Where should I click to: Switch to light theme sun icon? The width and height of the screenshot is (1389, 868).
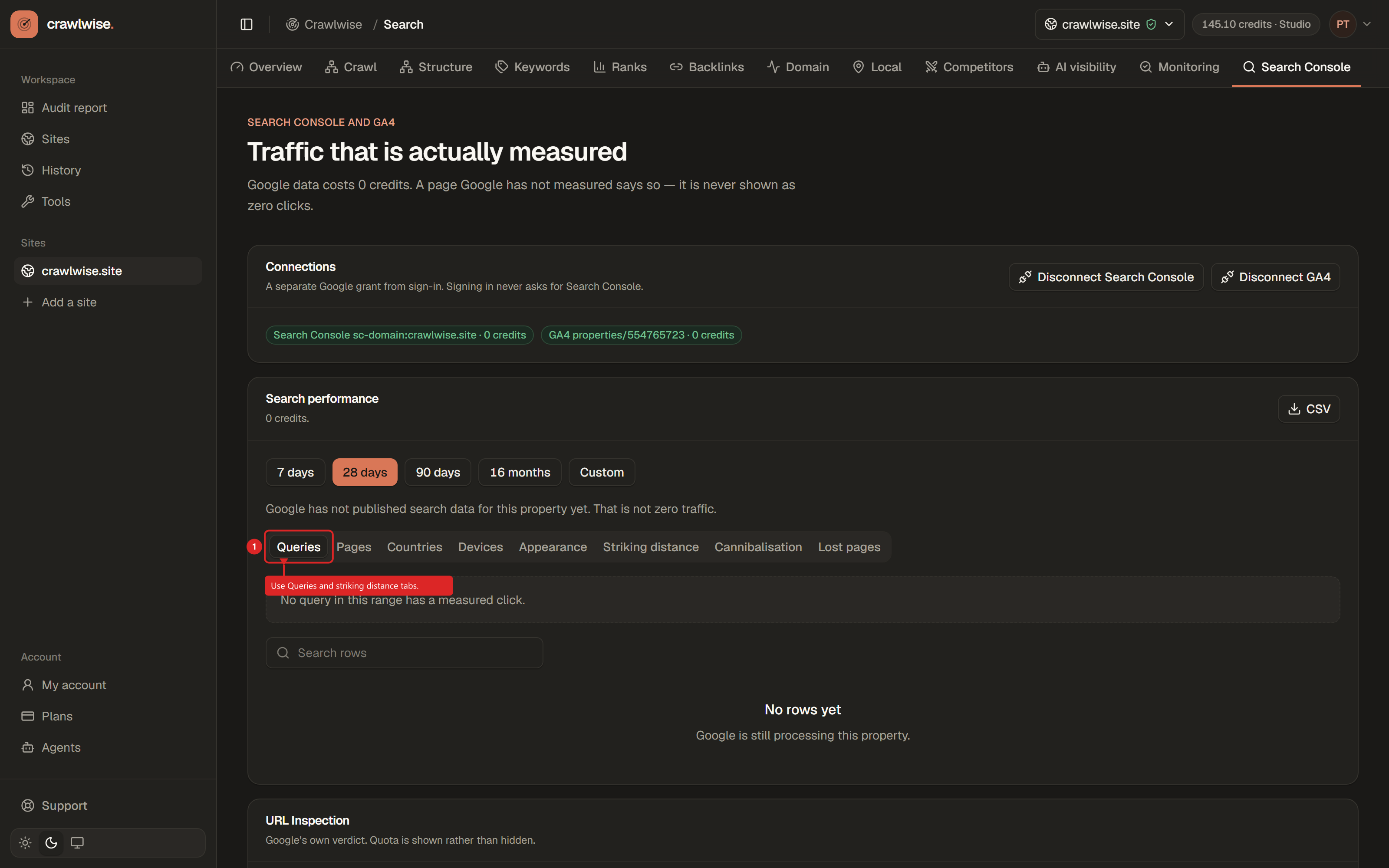[x=25, y=842]
